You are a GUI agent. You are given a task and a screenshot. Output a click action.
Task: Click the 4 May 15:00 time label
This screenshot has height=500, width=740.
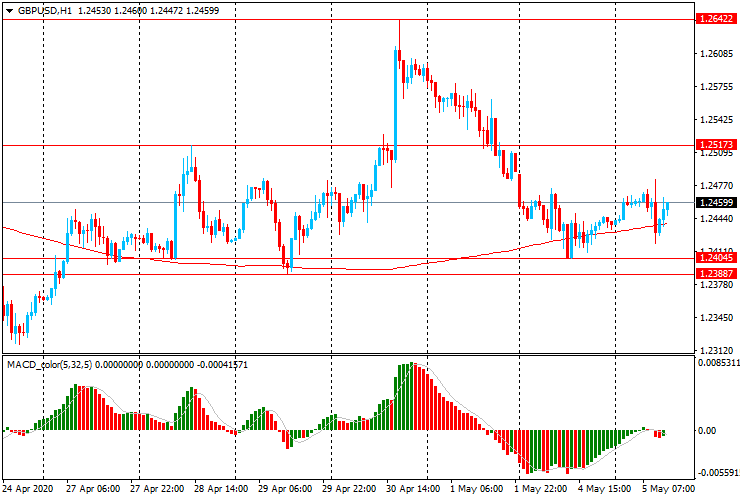pyautogui.click(x=606, y=490)
